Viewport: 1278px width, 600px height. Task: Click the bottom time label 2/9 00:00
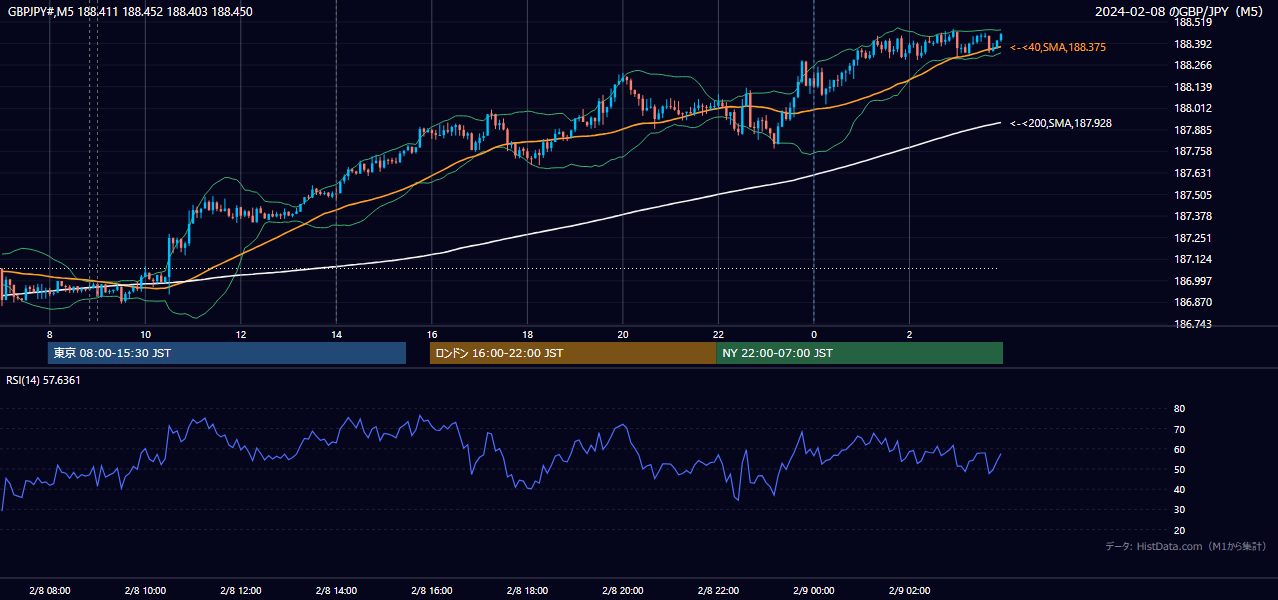(x=814, y=590)
